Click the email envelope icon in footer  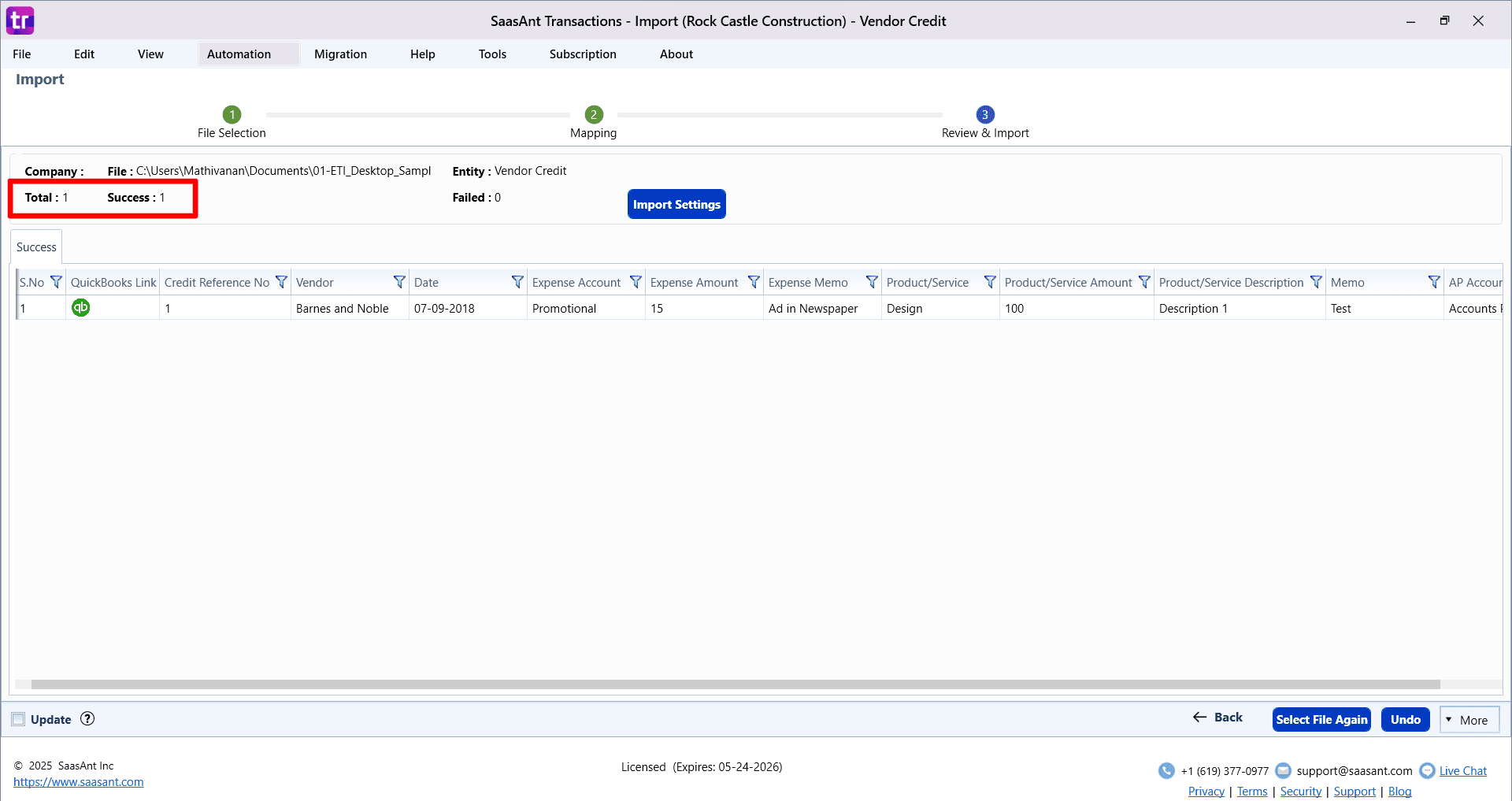click(1283, 770)
